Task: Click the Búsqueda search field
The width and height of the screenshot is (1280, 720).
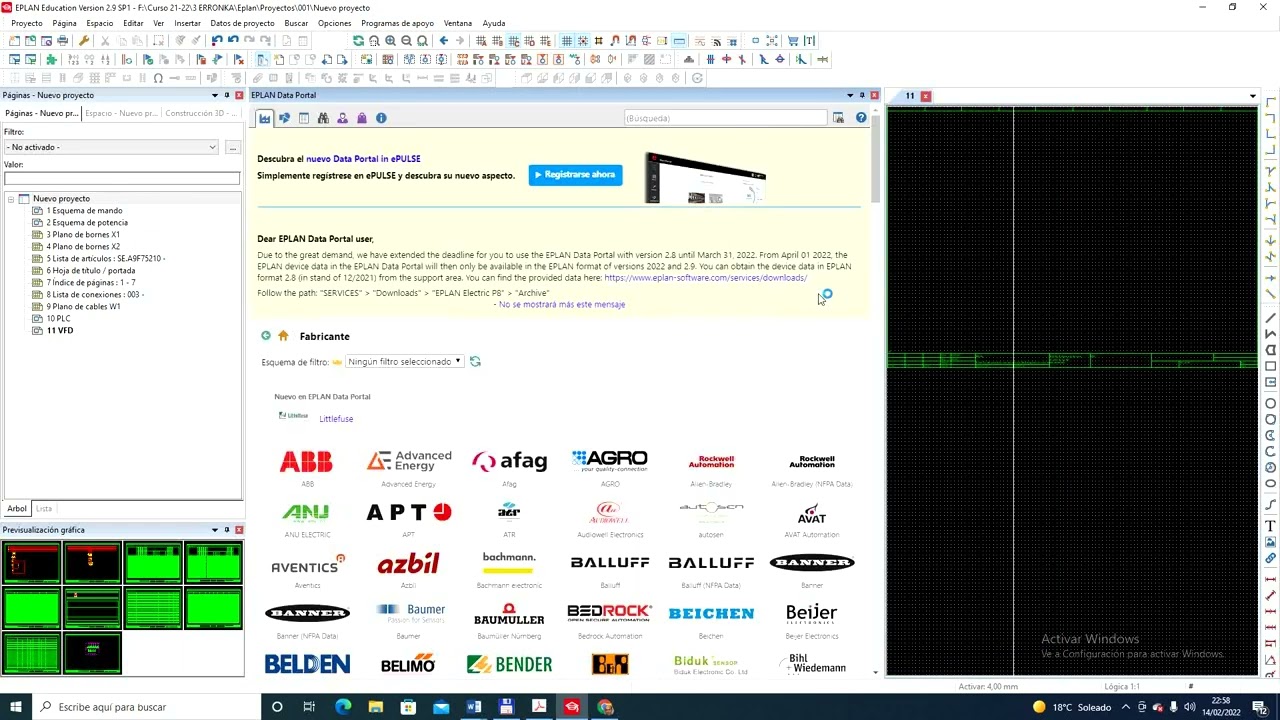Action: pos(726,118)
